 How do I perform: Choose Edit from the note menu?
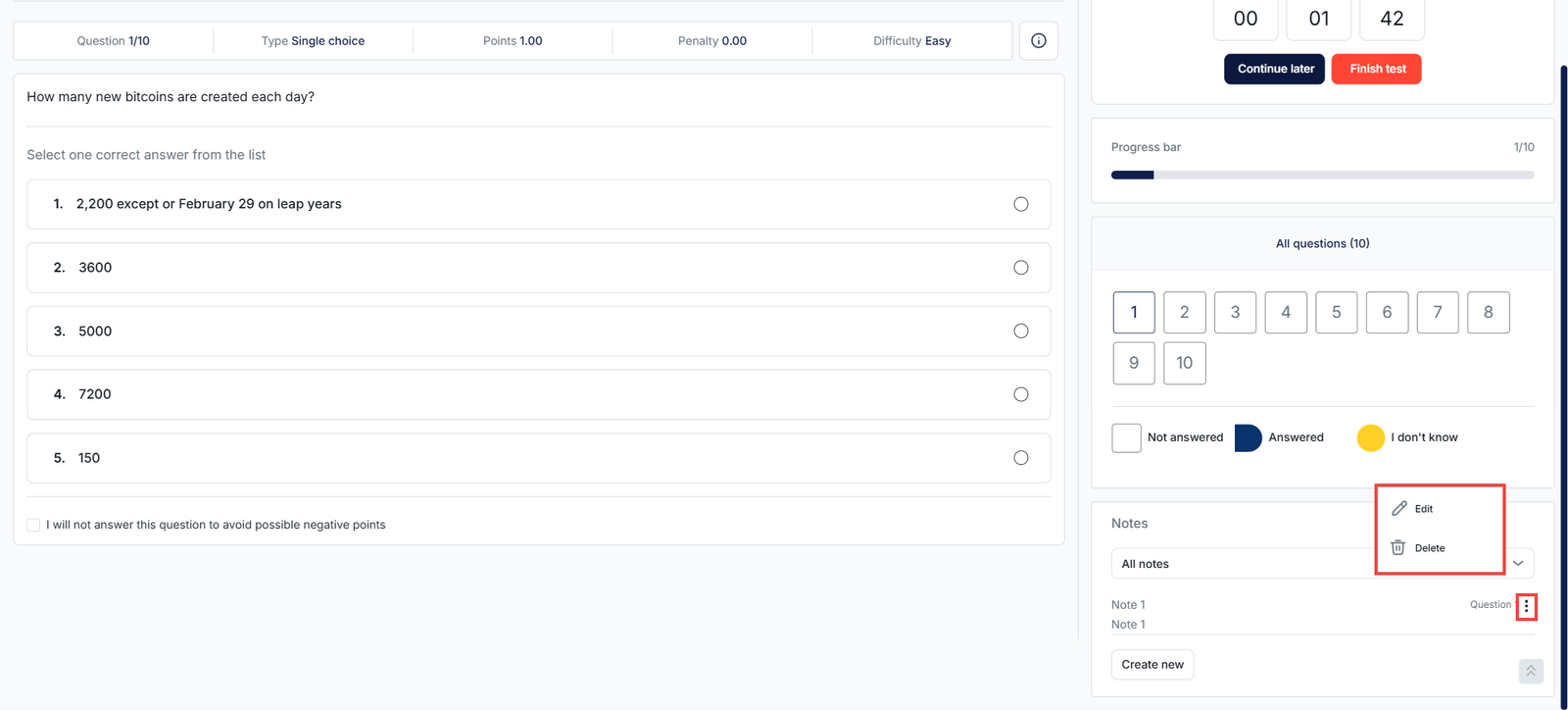pos(1424,509)
